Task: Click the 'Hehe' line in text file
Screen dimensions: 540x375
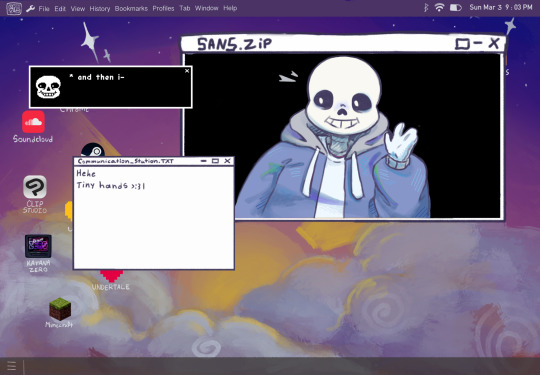Action: point(86,173)
